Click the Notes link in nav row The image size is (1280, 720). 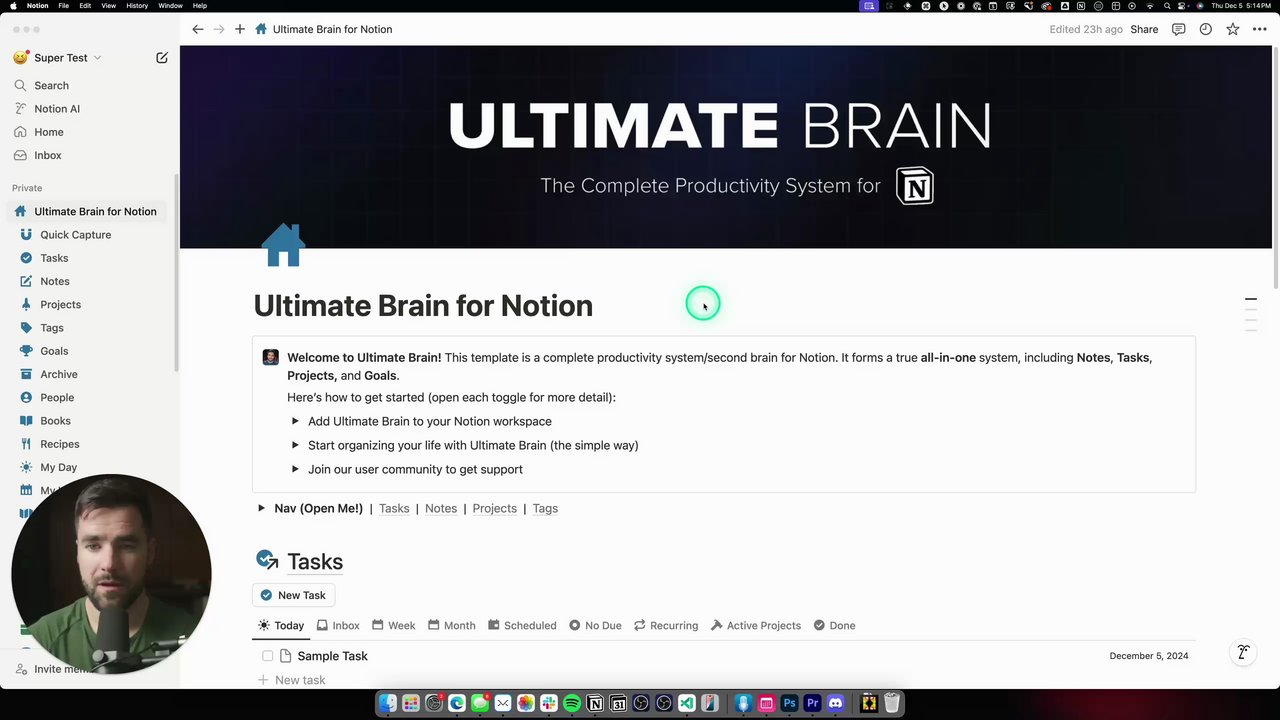[441, 508]
